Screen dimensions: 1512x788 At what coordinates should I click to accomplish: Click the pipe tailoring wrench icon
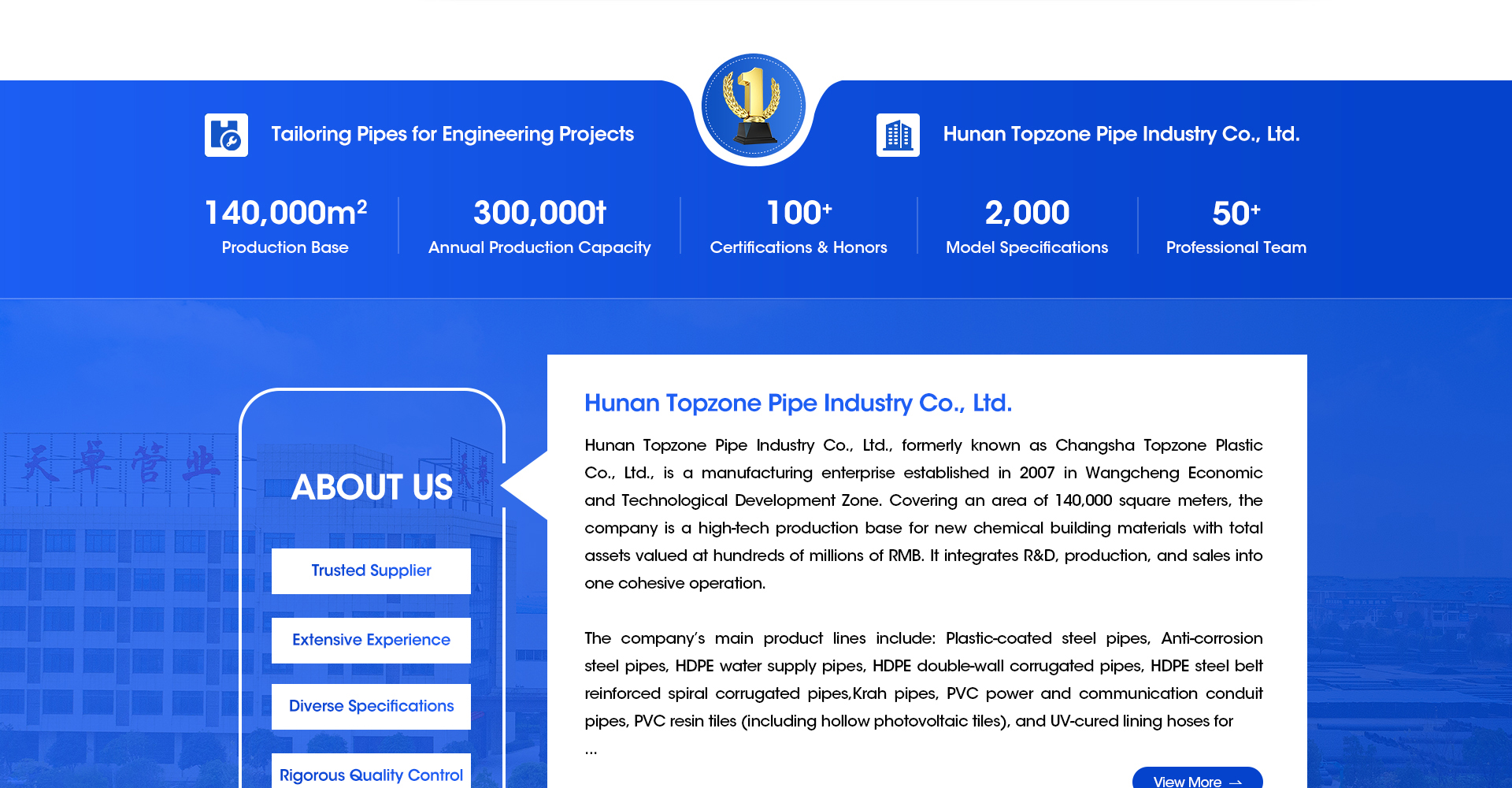226,135
